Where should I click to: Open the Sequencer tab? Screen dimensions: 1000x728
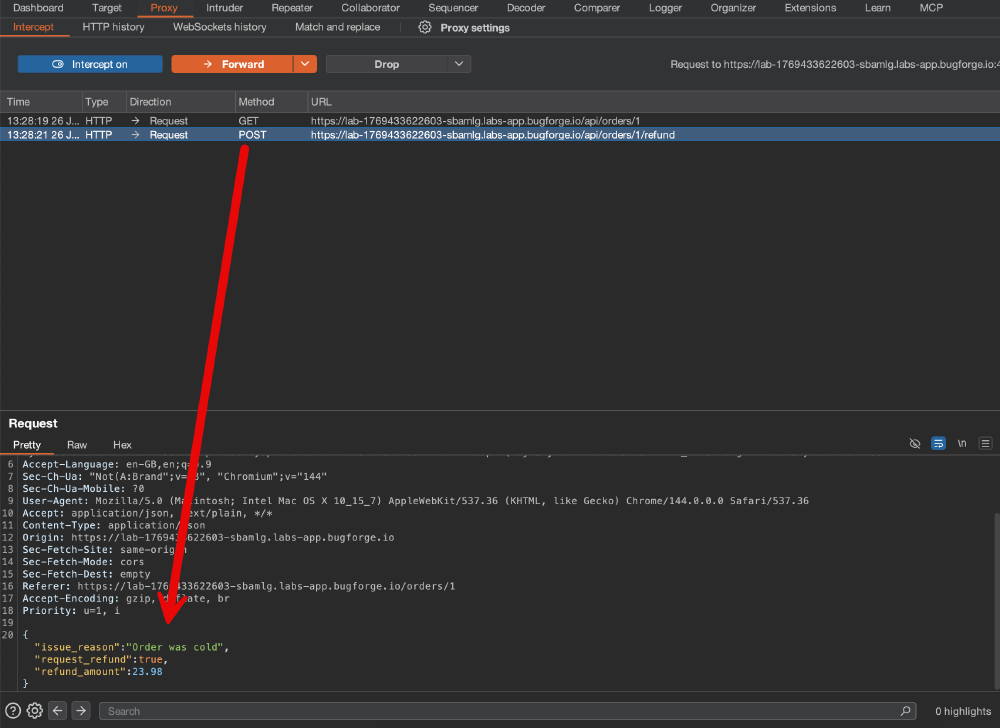(x=453, y=8)
